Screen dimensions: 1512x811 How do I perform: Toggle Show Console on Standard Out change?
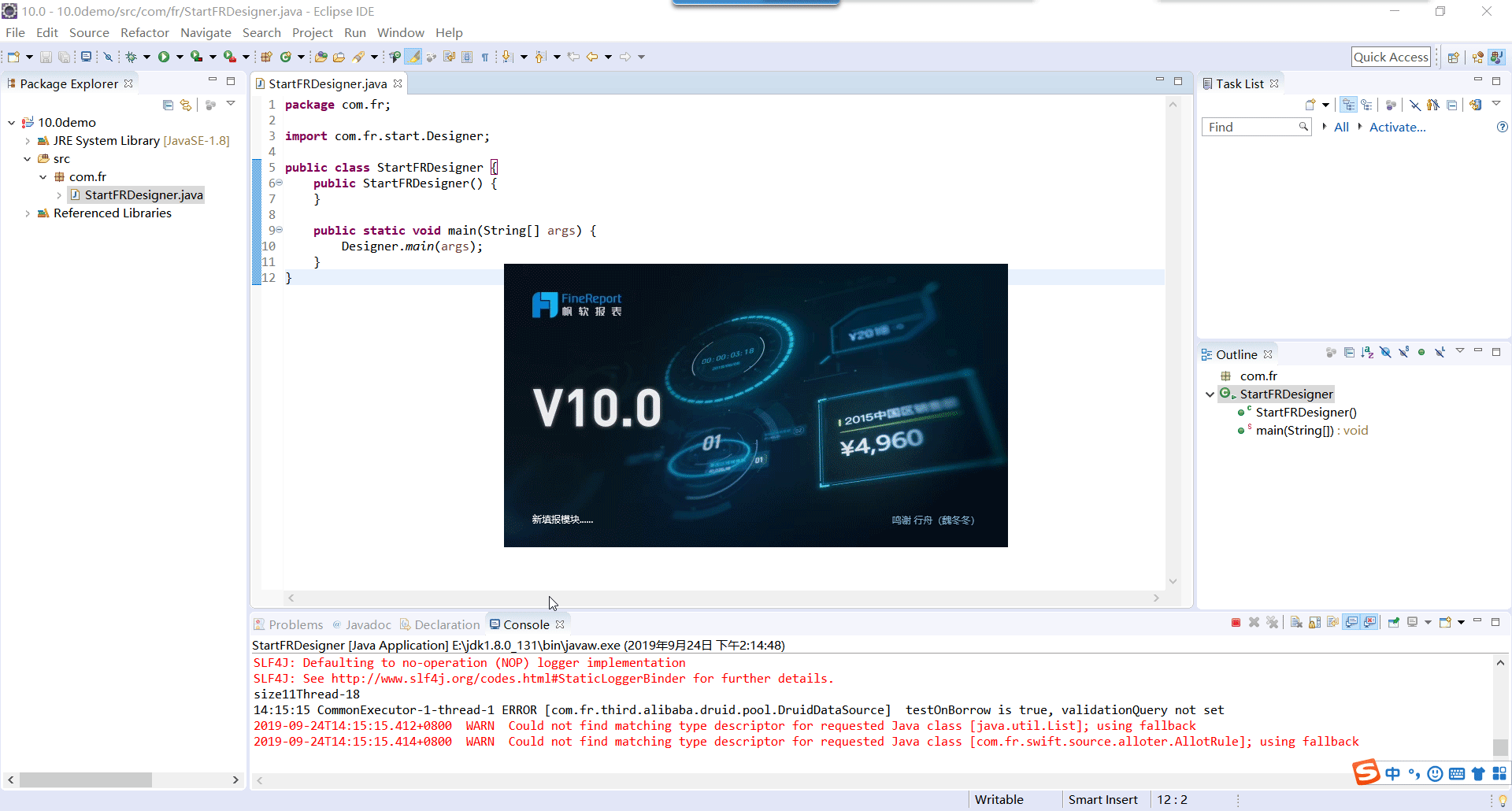1352,623
